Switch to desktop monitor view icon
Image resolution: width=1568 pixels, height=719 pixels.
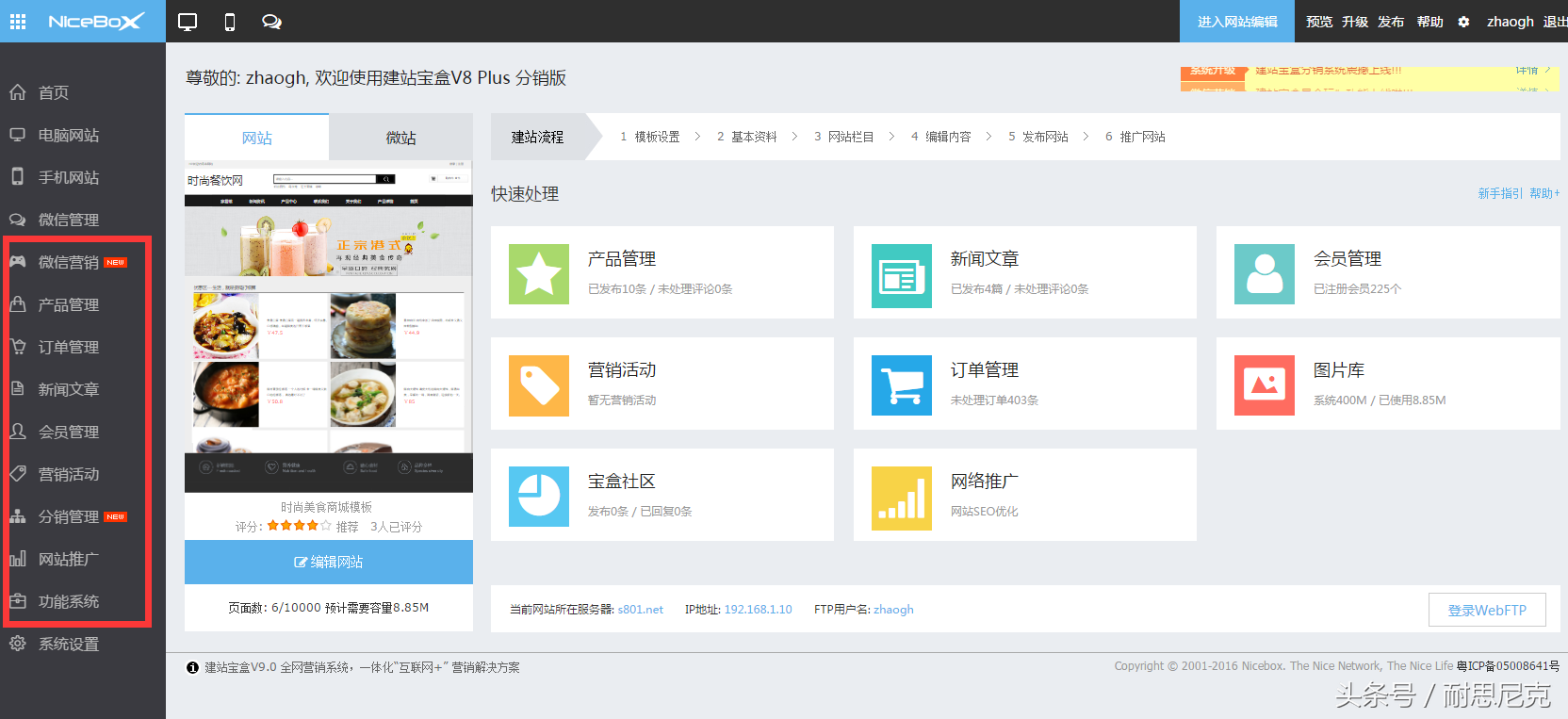(188, 22)
